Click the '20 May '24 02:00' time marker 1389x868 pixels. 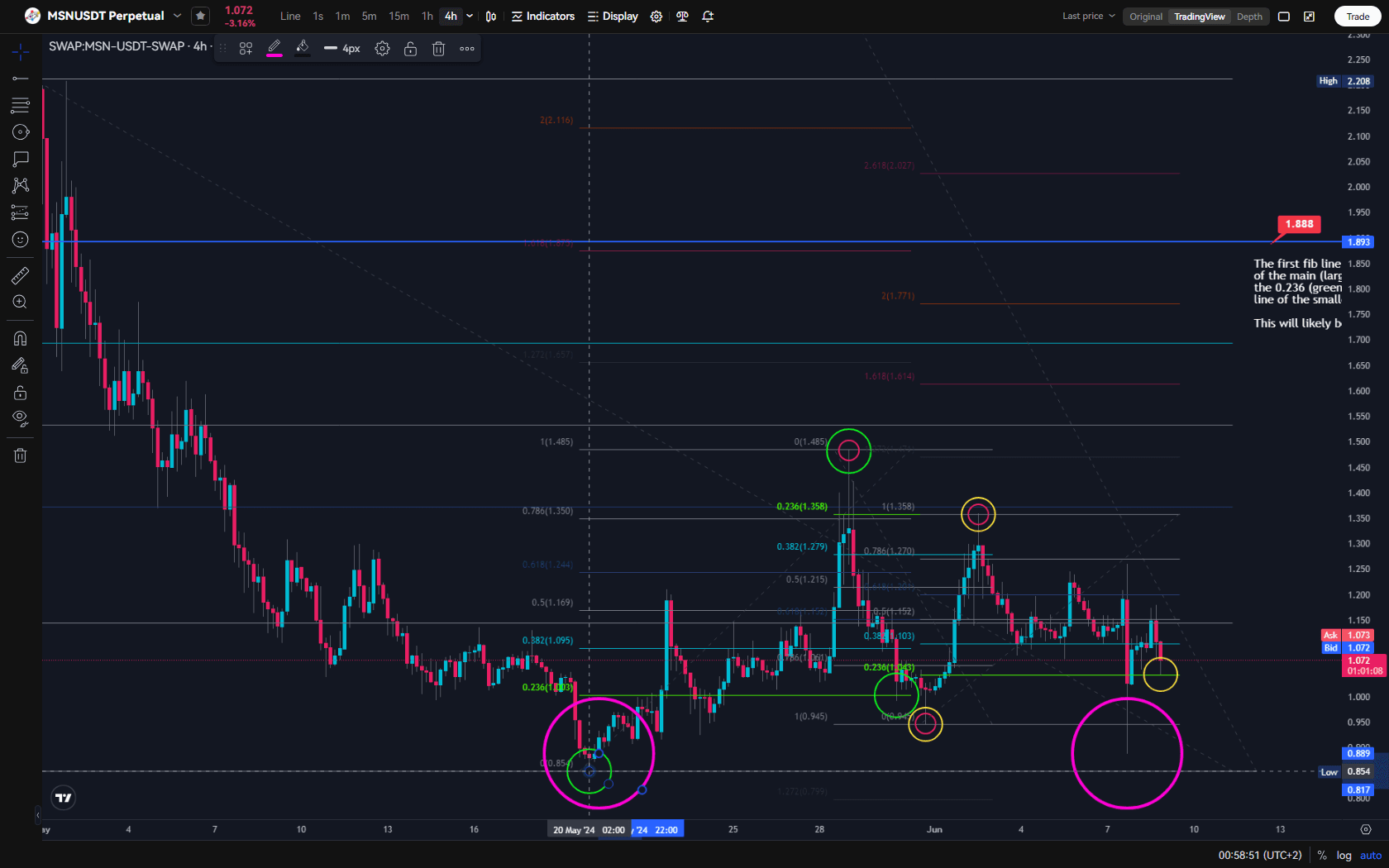pos(589,830)
